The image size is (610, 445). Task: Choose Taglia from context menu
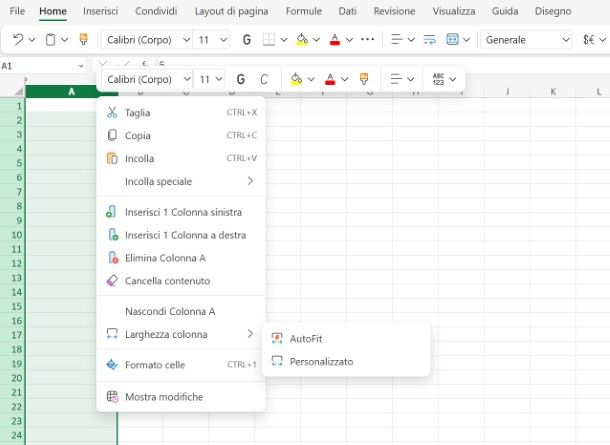tap(181, 113)
